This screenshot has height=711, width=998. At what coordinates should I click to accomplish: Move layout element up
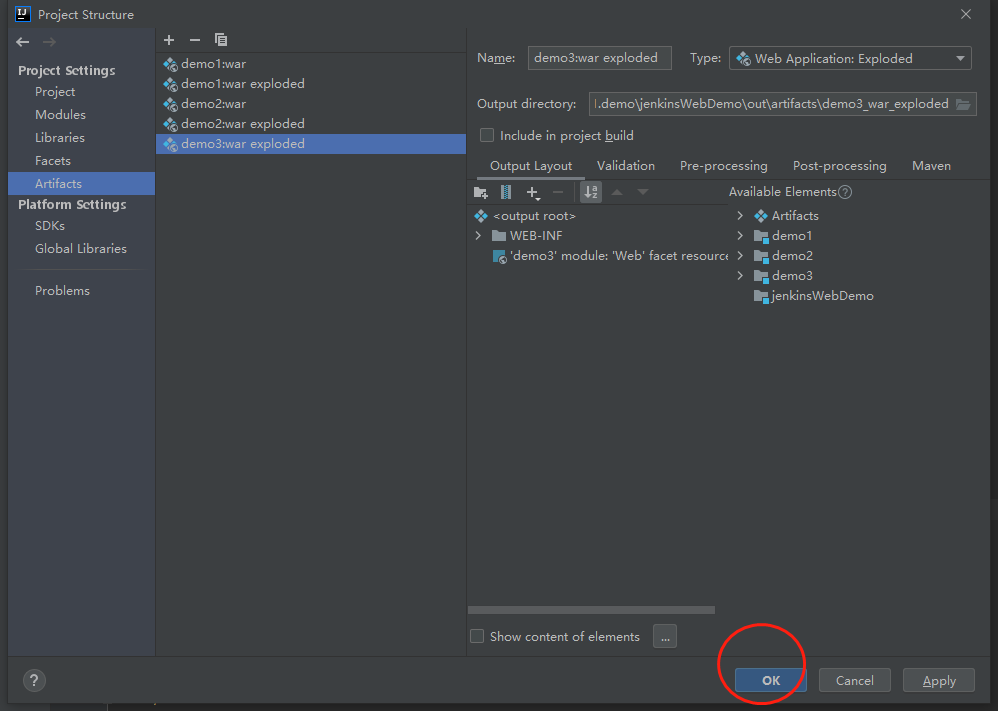(x=617, y=192)
